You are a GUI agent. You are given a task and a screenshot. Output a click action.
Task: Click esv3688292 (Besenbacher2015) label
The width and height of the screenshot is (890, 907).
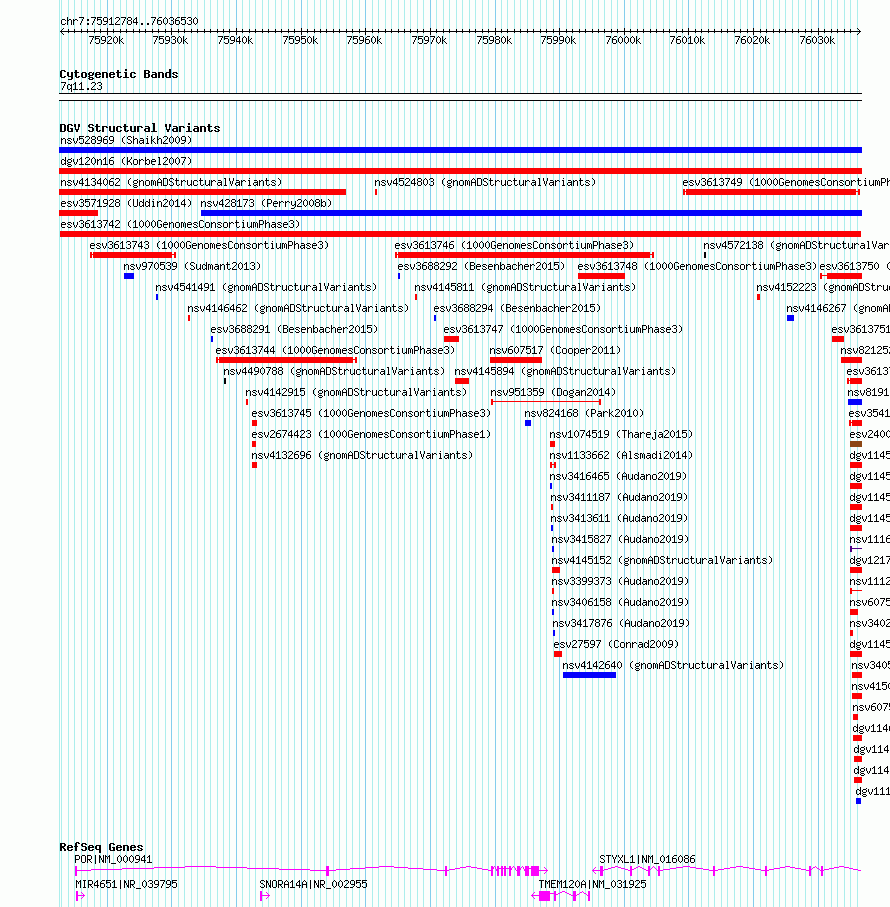pos(481,266)
